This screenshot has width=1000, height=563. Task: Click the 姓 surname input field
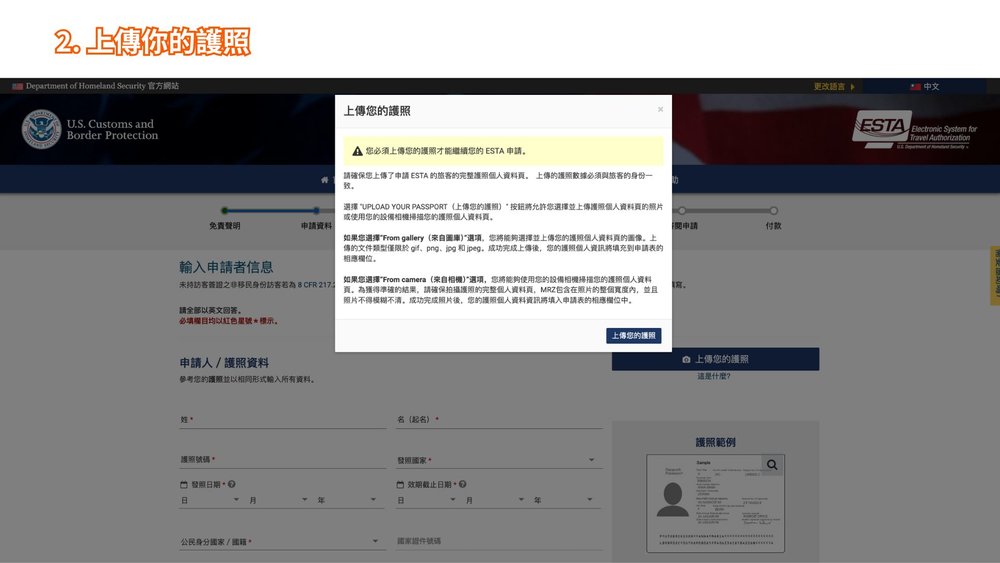point(283,420)
